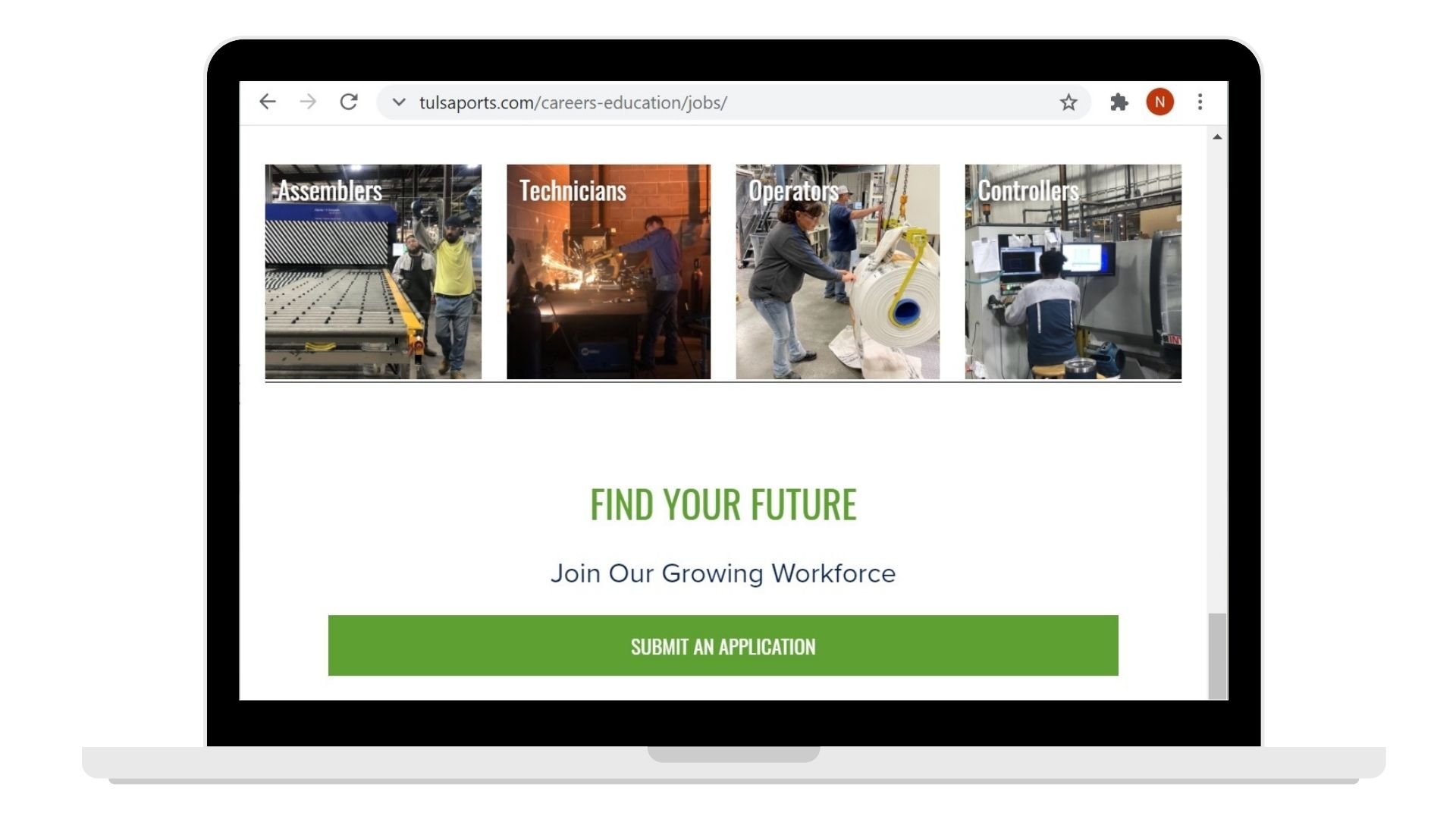Select the Technicians title text
1456x819 pixels.
coord(573,190)
